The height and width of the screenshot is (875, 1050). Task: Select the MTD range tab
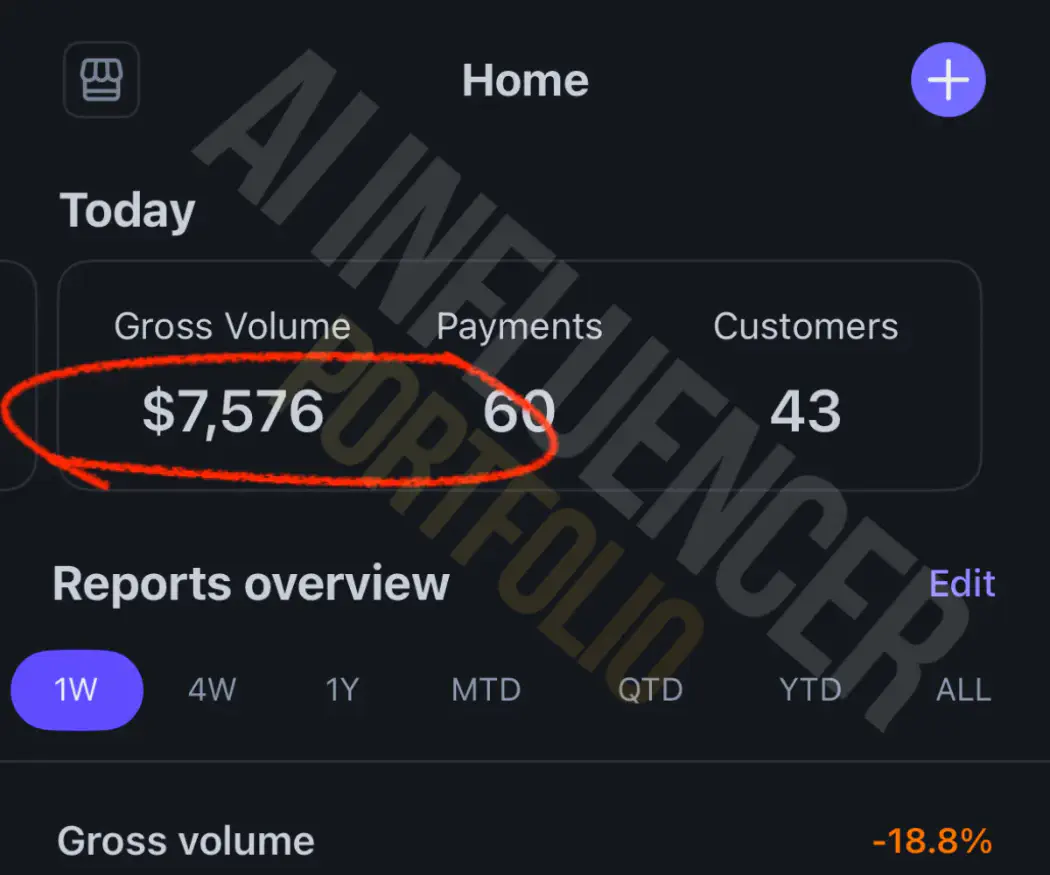click(486, 690)
